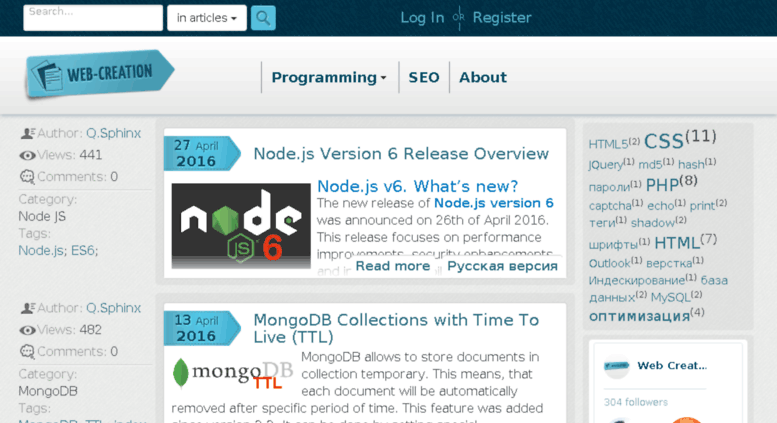This screenshot has width=777, height=423.
Task: Click first Q.Sphinx author link
Action: (x=113, y=133)
